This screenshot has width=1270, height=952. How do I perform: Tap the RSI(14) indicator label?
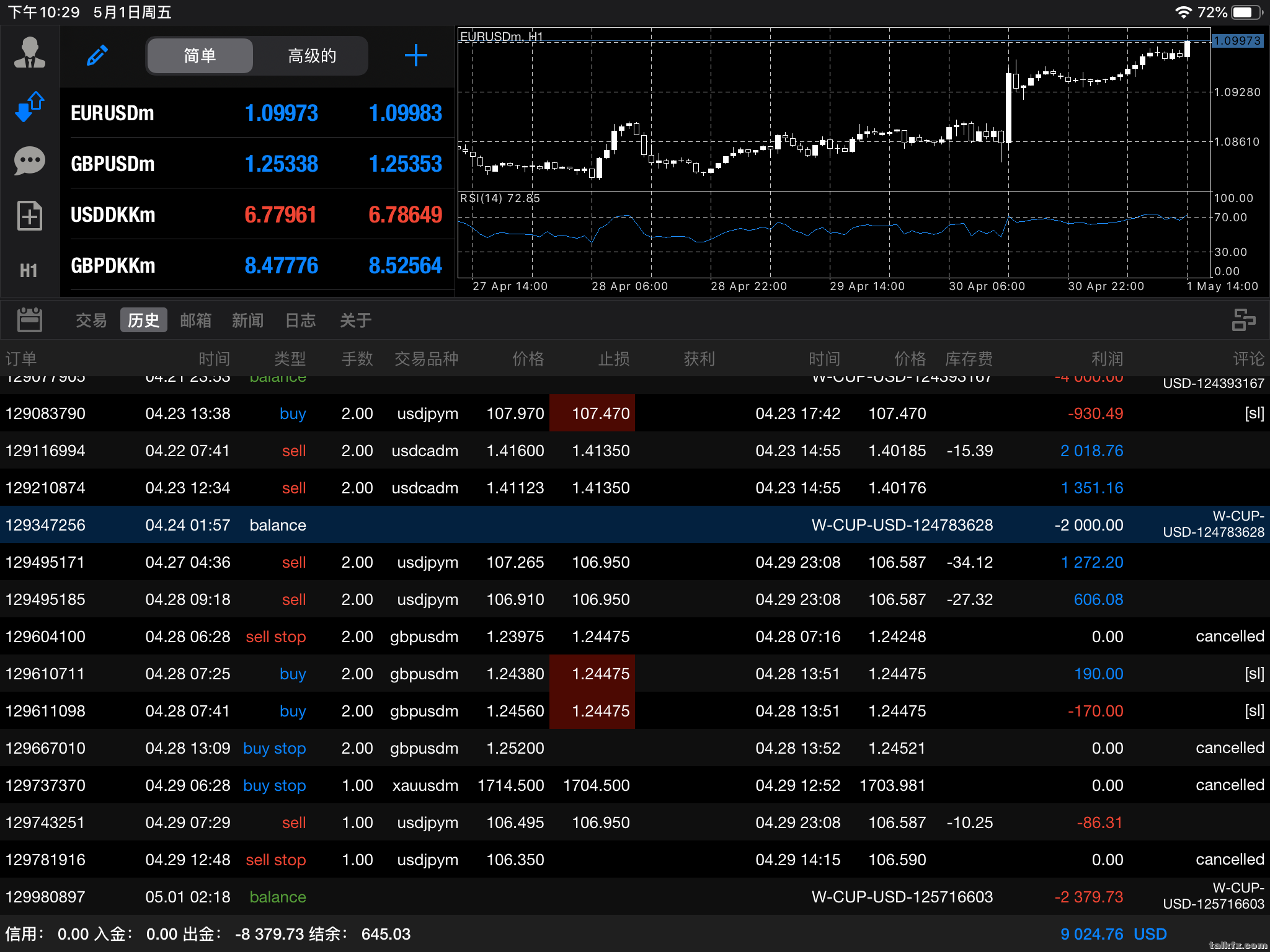(500, 198)
